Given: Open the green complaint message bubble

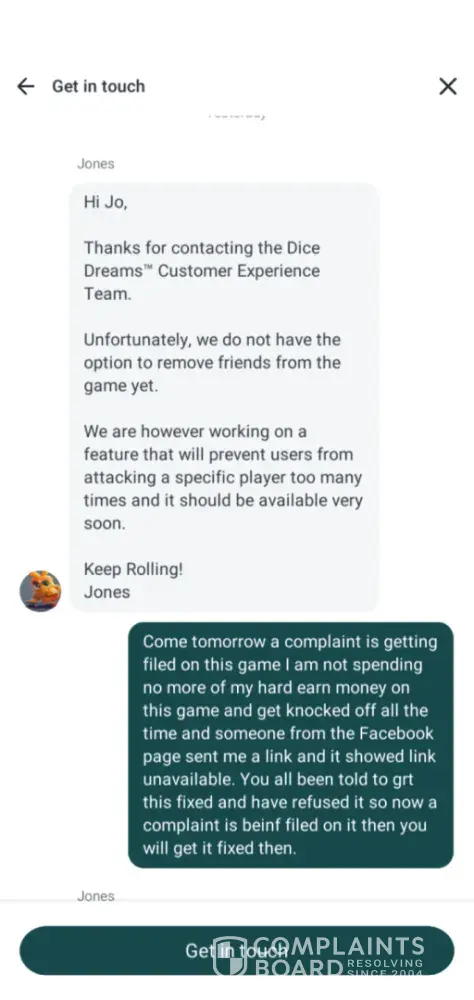Looking at the screenshot, I should tap(291, 745).
